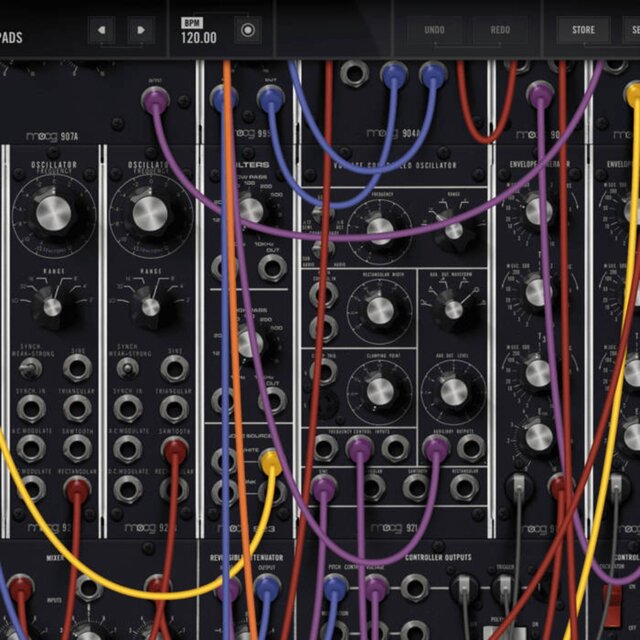640x640 pixels.
Task: Grab gray S-trigger plug on first envelope generator
Action: [x=519, y=486]
